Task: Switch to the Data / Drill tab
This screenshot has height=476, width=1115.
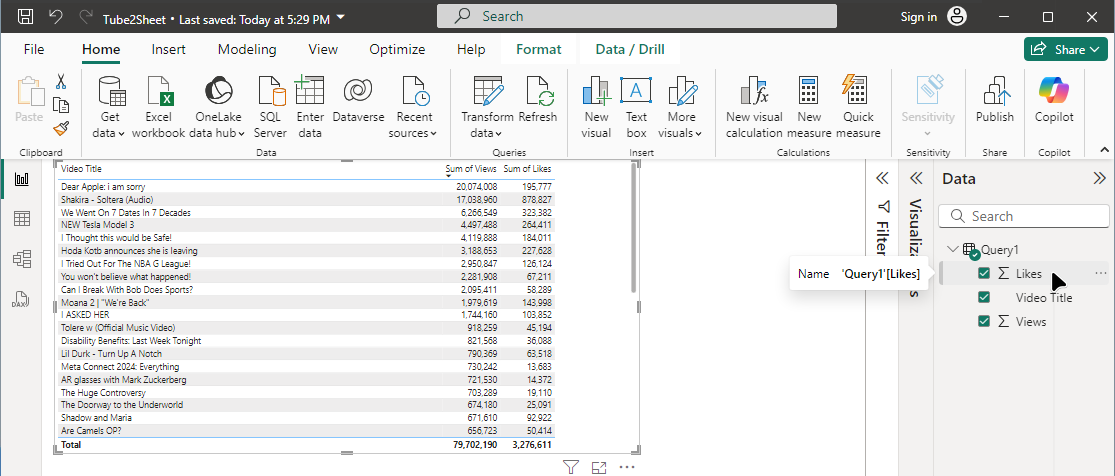Action: 630,50
